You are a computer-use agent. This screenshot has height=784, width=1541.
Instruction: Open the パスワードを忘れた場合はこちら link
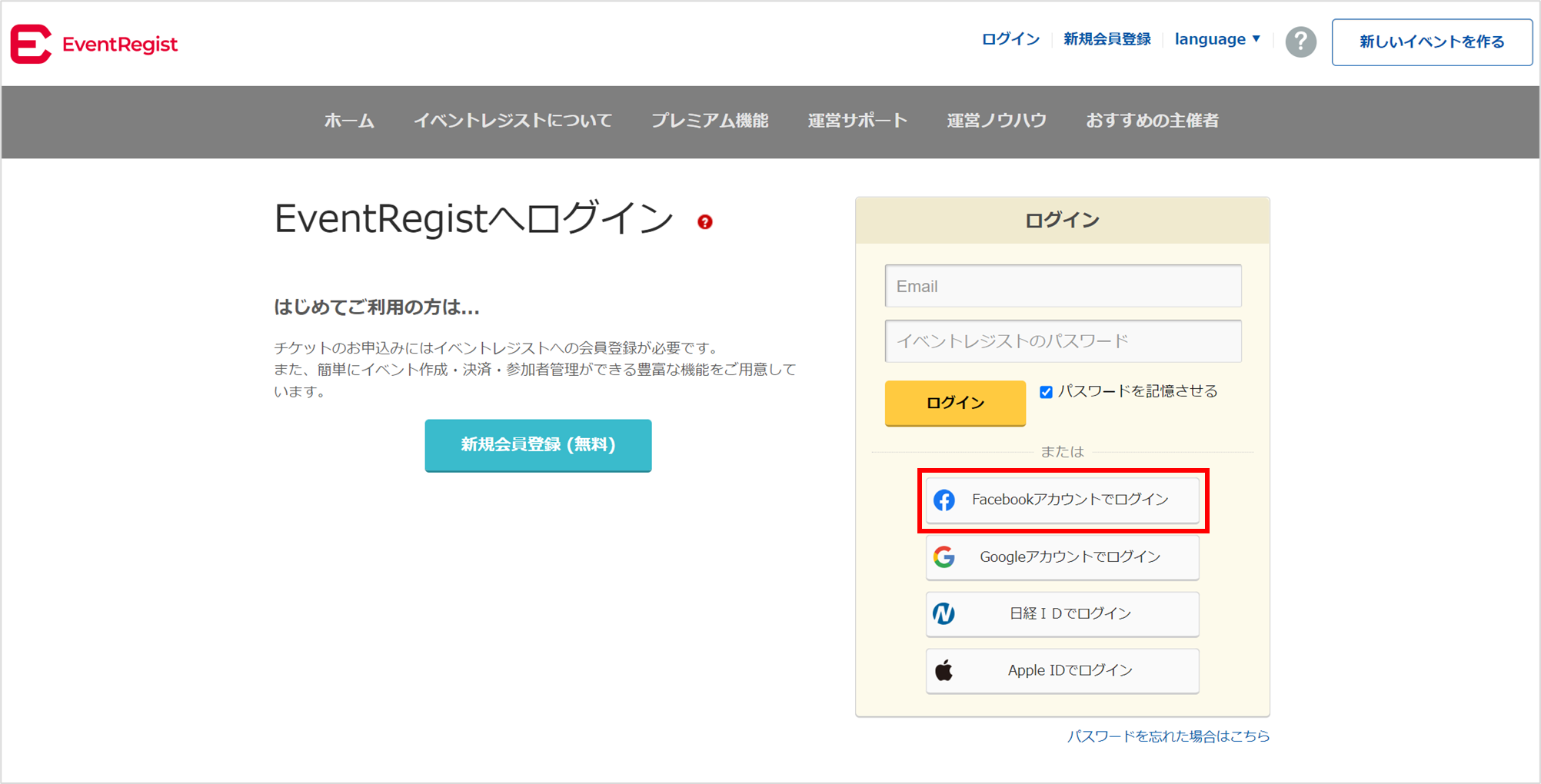(1168, 736)
